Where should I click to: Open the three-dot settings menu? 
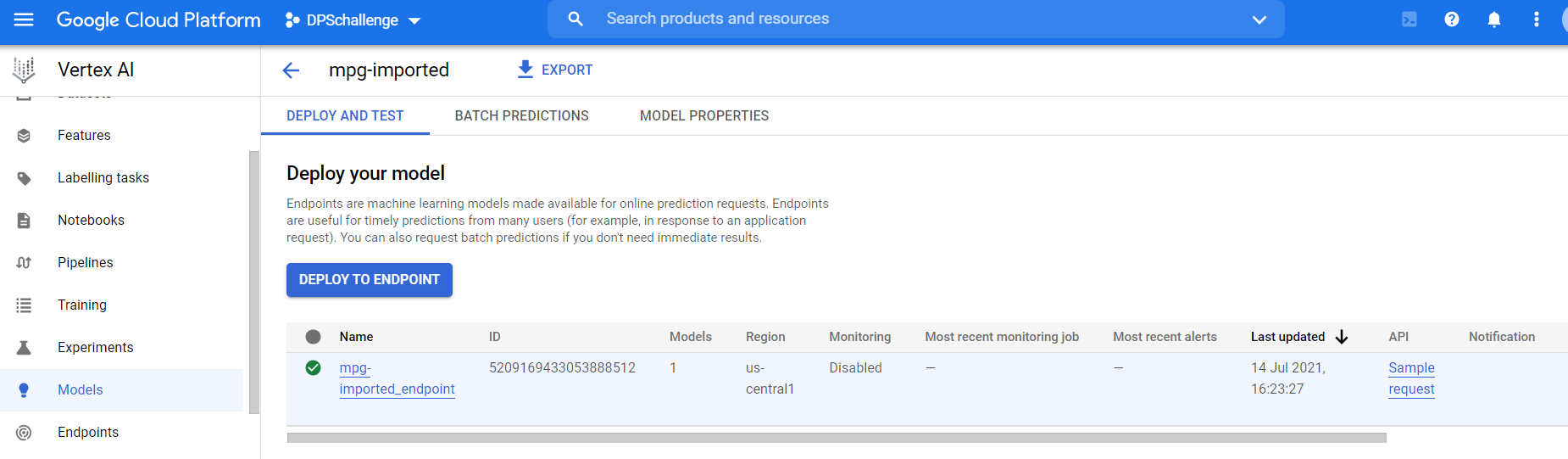click(1537, 19)
